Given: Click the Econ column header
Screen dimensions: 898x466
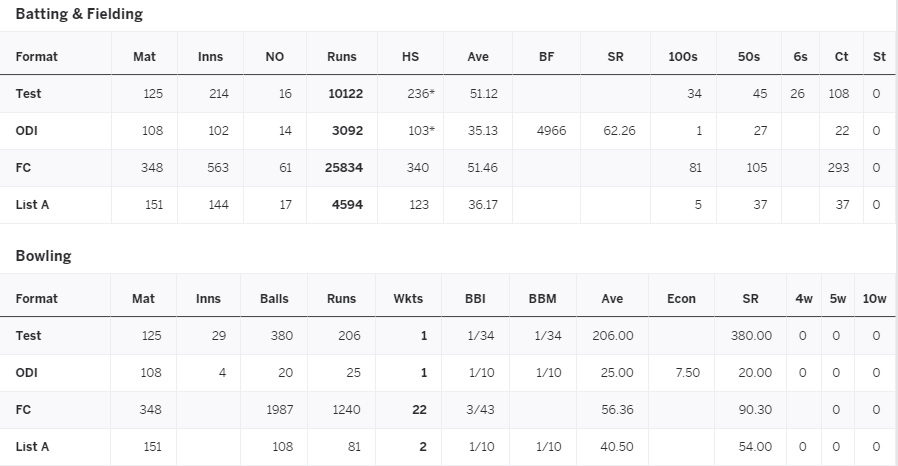Looking at the screenshot, I should coord(681,299).
